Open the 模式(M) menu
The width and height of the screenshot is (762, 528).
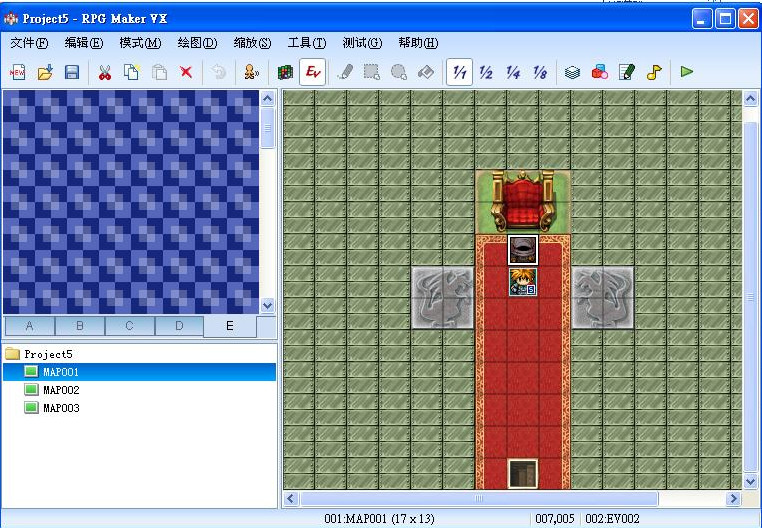[140, 43]
